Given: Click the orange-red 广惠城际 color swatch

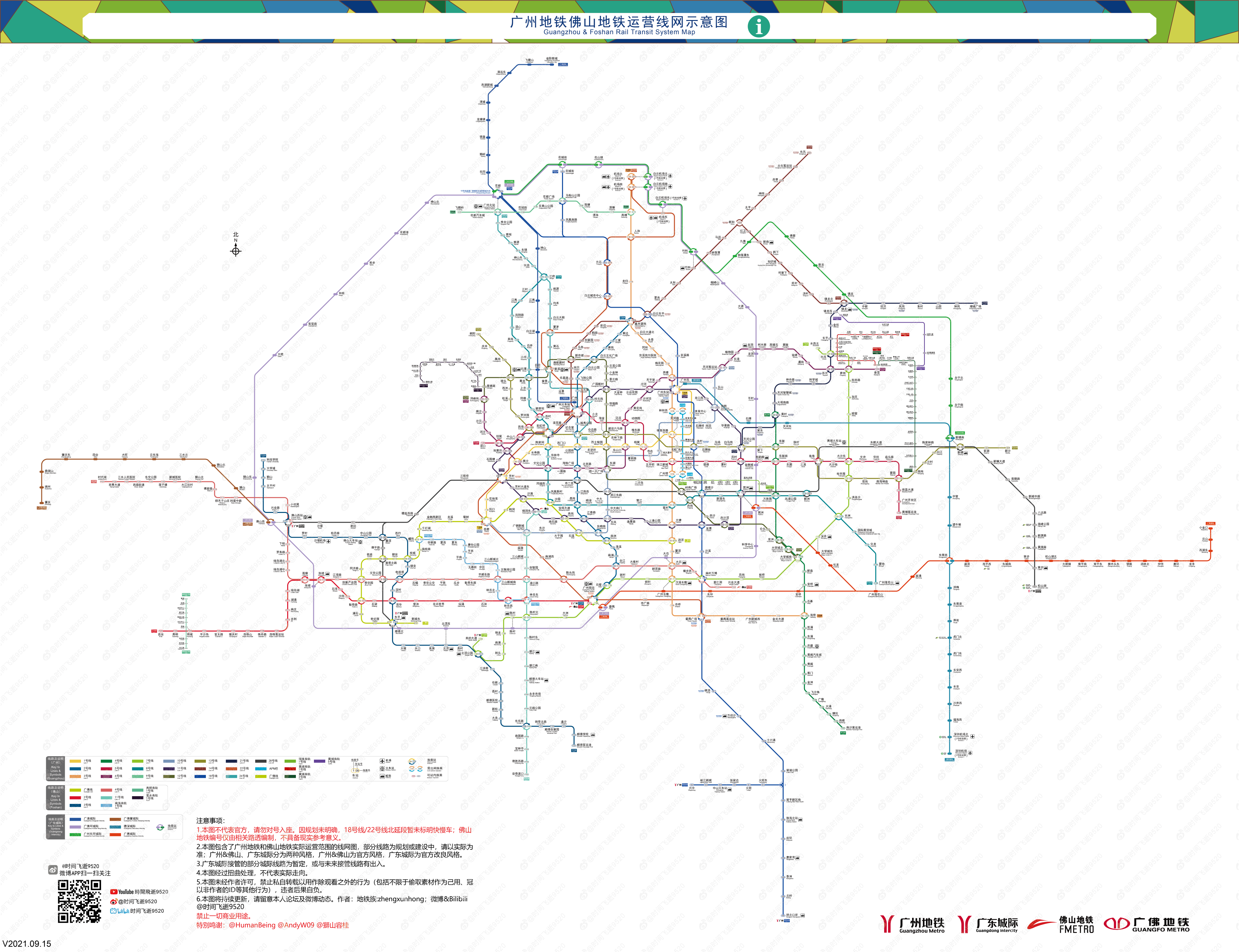Looking at the screenshot, I should click(x=116, y=835).
